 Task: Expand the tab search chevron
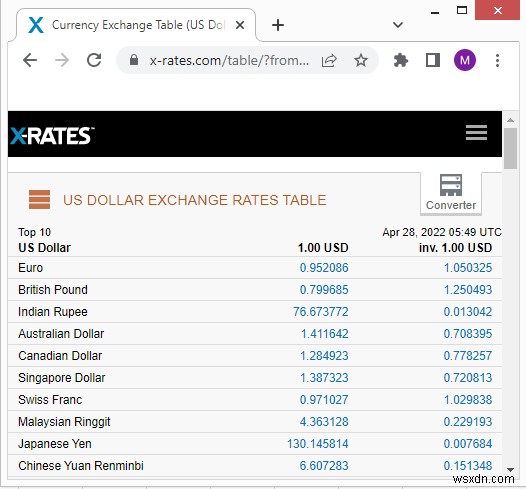[398, 25]
